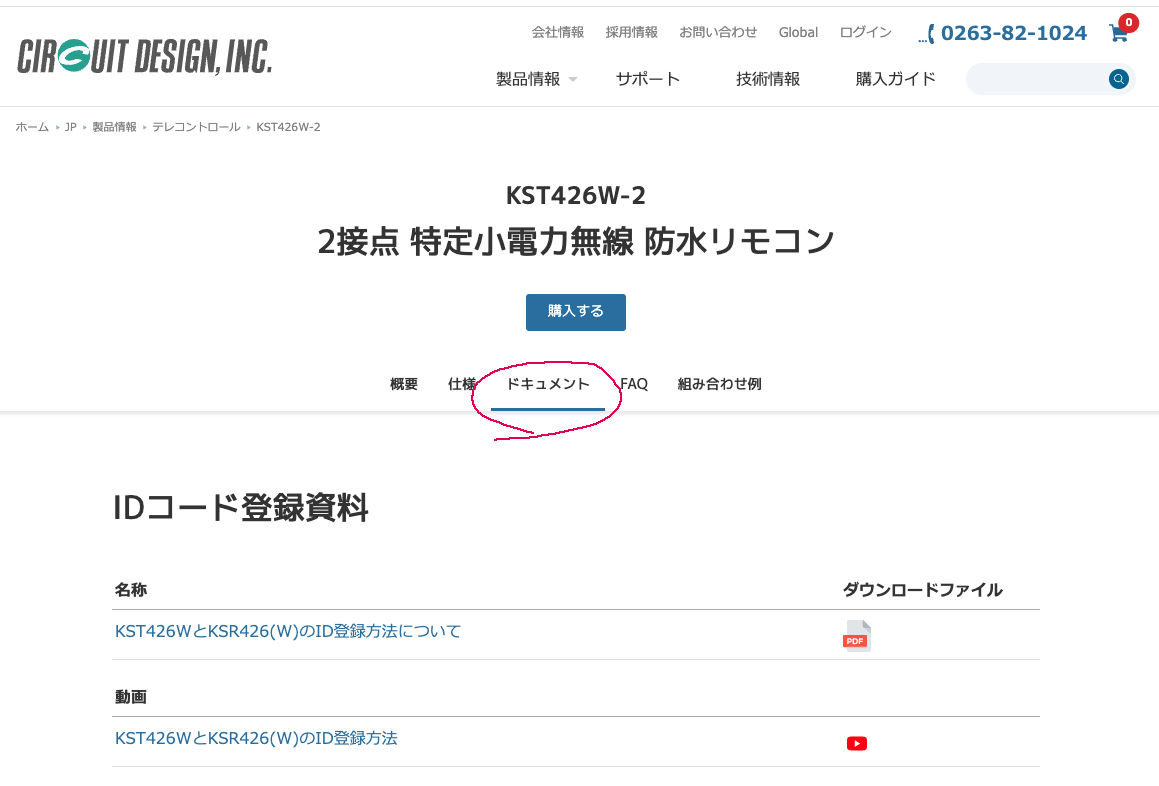The width and height of the screenshot is (1159, 786).
Task: Click the ログイン link
Action: (x=866, y=32)
